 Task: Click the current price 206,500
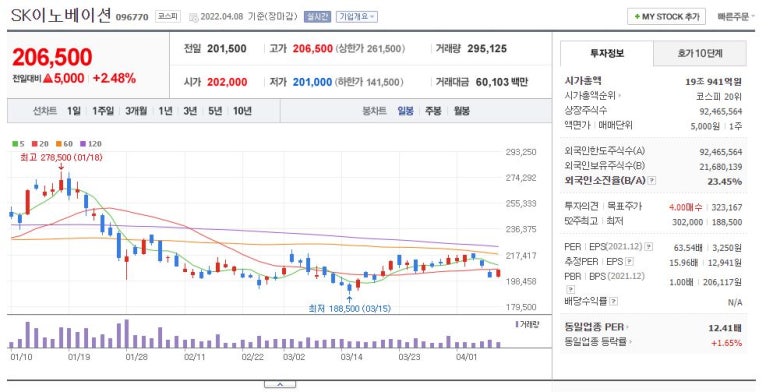(52, 57)
